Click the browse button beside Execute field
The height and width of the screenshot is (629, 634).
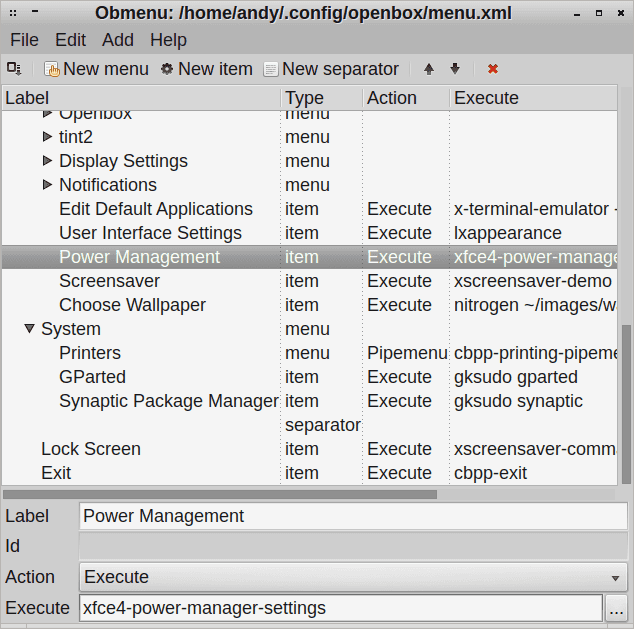coord(616,608)
